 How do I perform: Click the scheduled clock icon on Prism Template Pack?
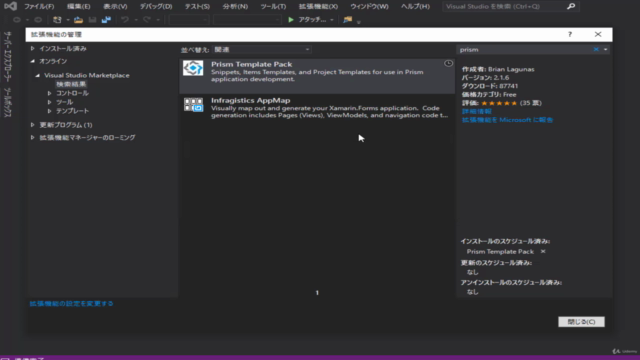coord(448,63)
